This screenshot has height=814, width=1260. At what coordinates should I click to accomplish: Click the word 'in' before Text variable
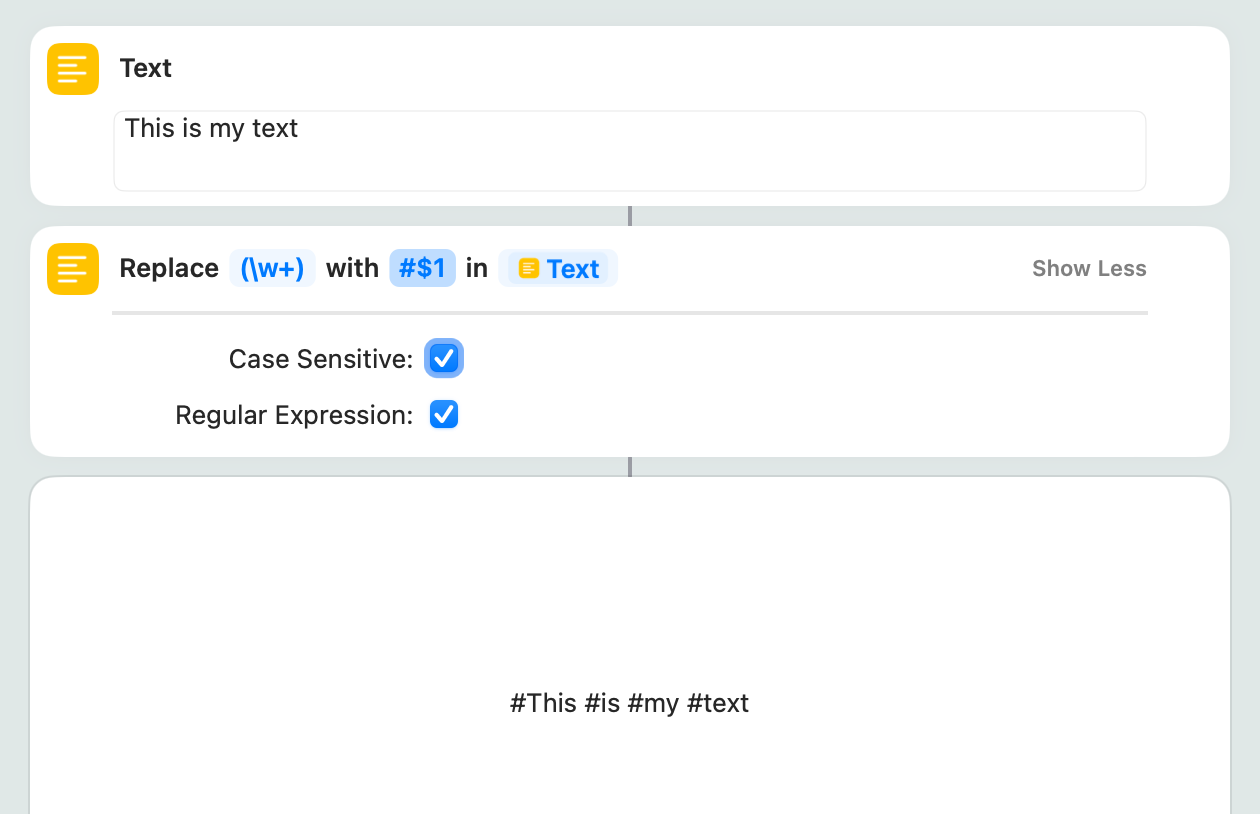[x=477, y=268]
